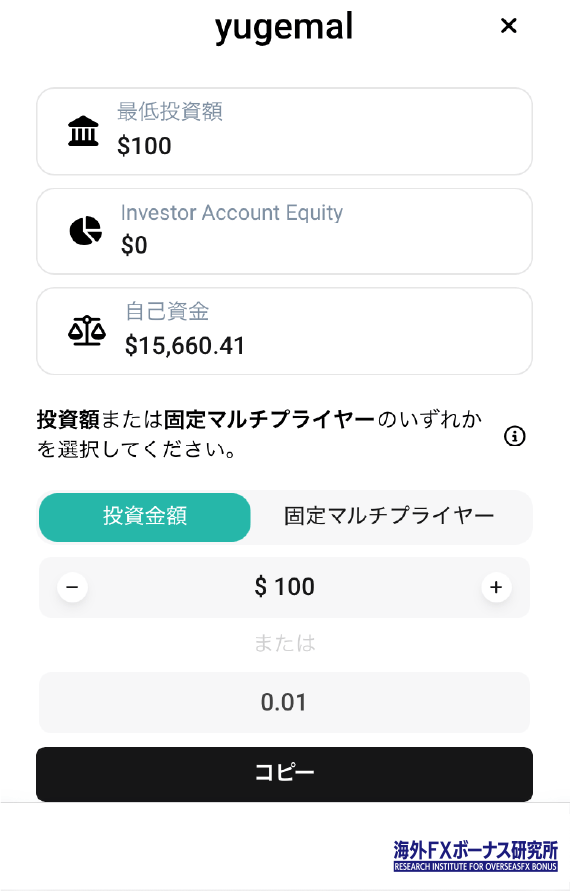The image size is (570, 891).
Task: Select the 最低投資額 $100 card
Action: 284,131
